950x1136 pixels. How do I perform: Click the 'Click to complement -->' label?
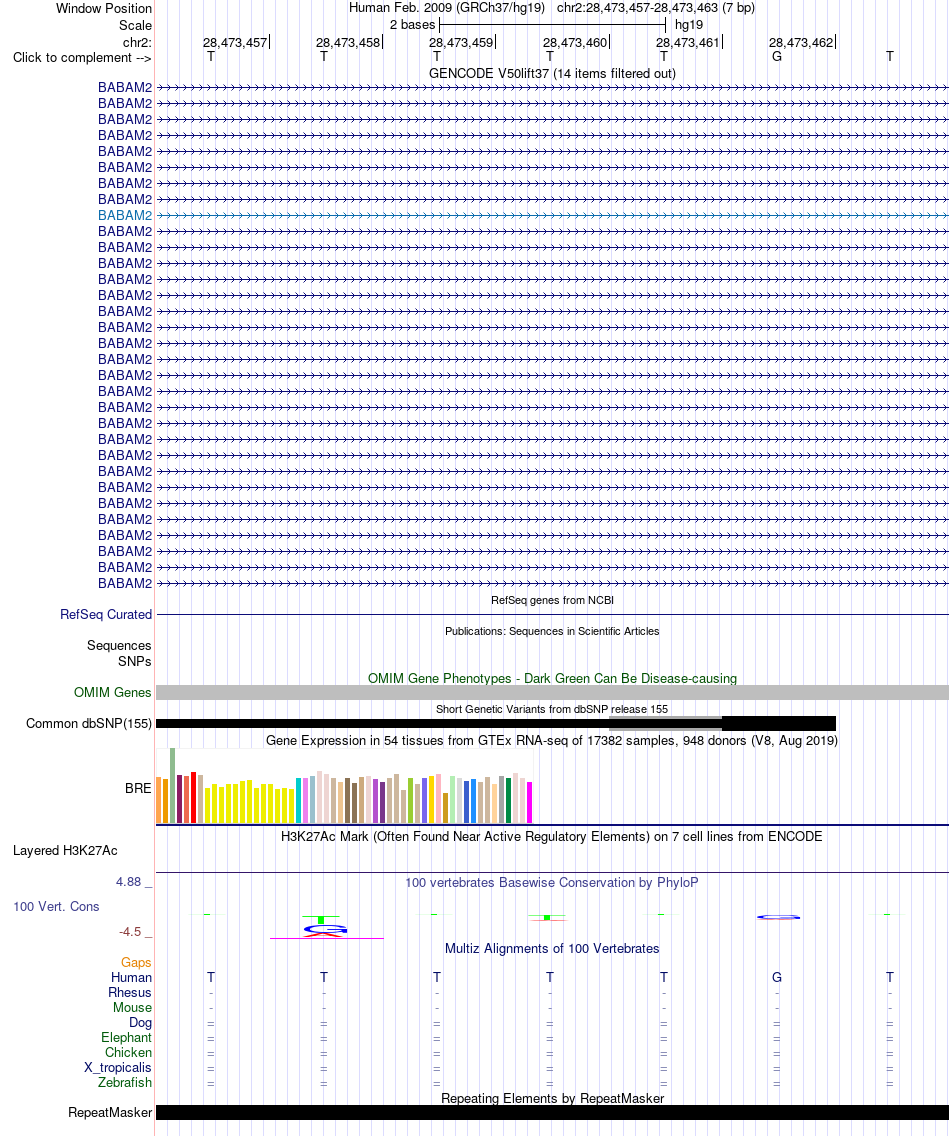pos(82,58)
